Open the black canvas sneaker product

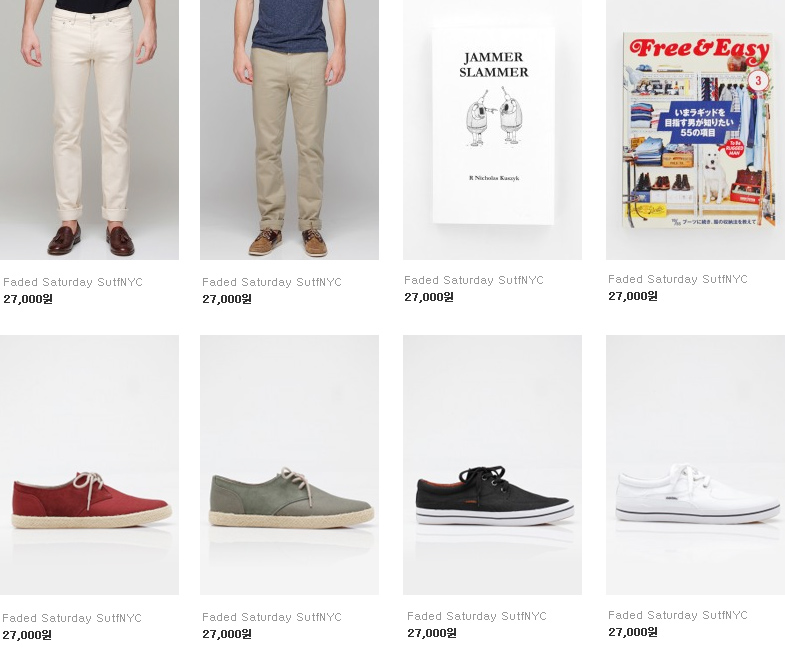492,465
